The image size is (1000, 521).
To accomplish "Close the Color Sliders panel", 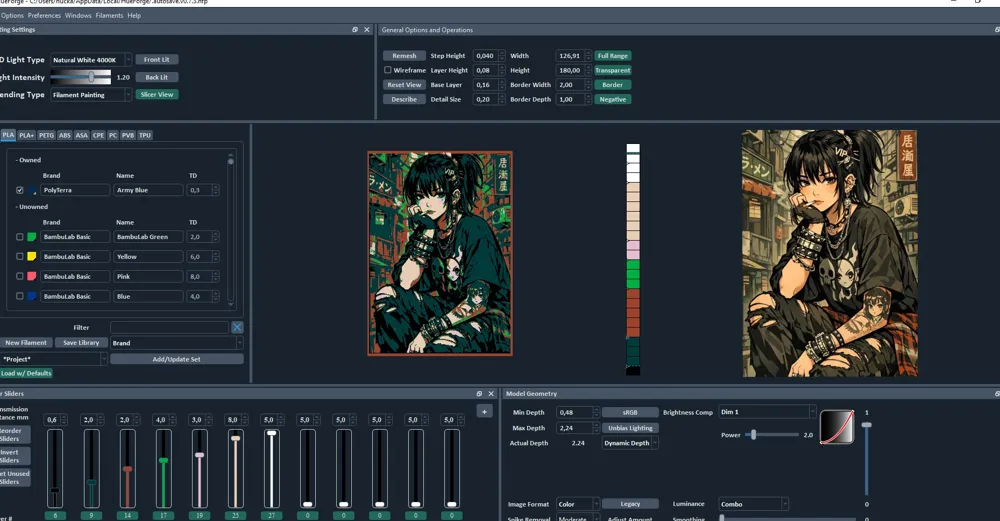I will coord(491,393).
